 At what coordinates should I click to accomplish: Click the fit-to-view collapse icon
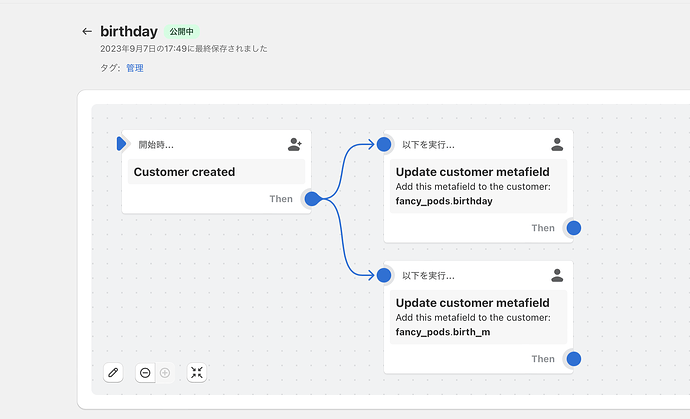click(197, 372)
